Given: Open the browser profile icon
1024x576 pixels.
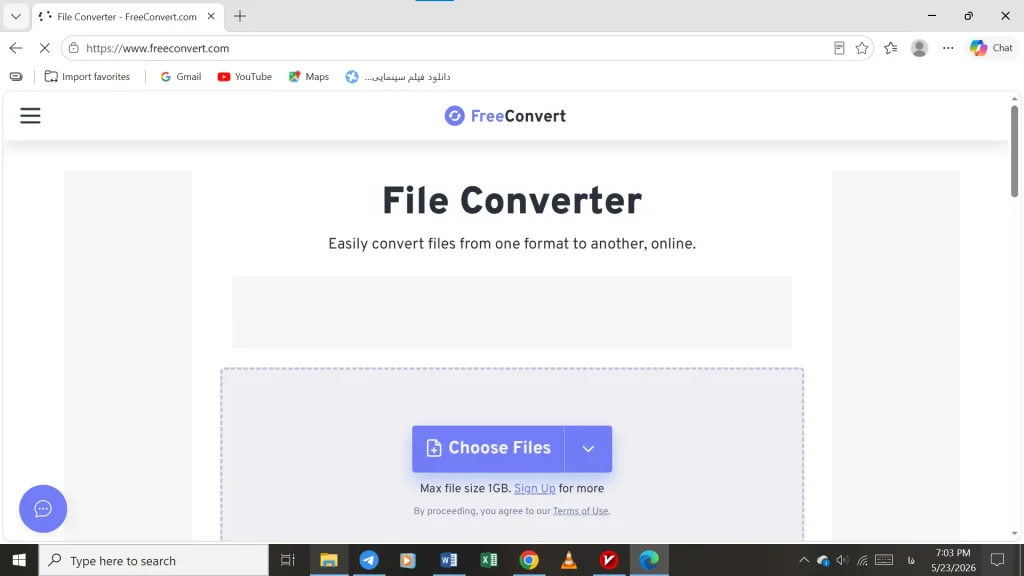Looking at the screenshot, I should [x=919, y=48].
